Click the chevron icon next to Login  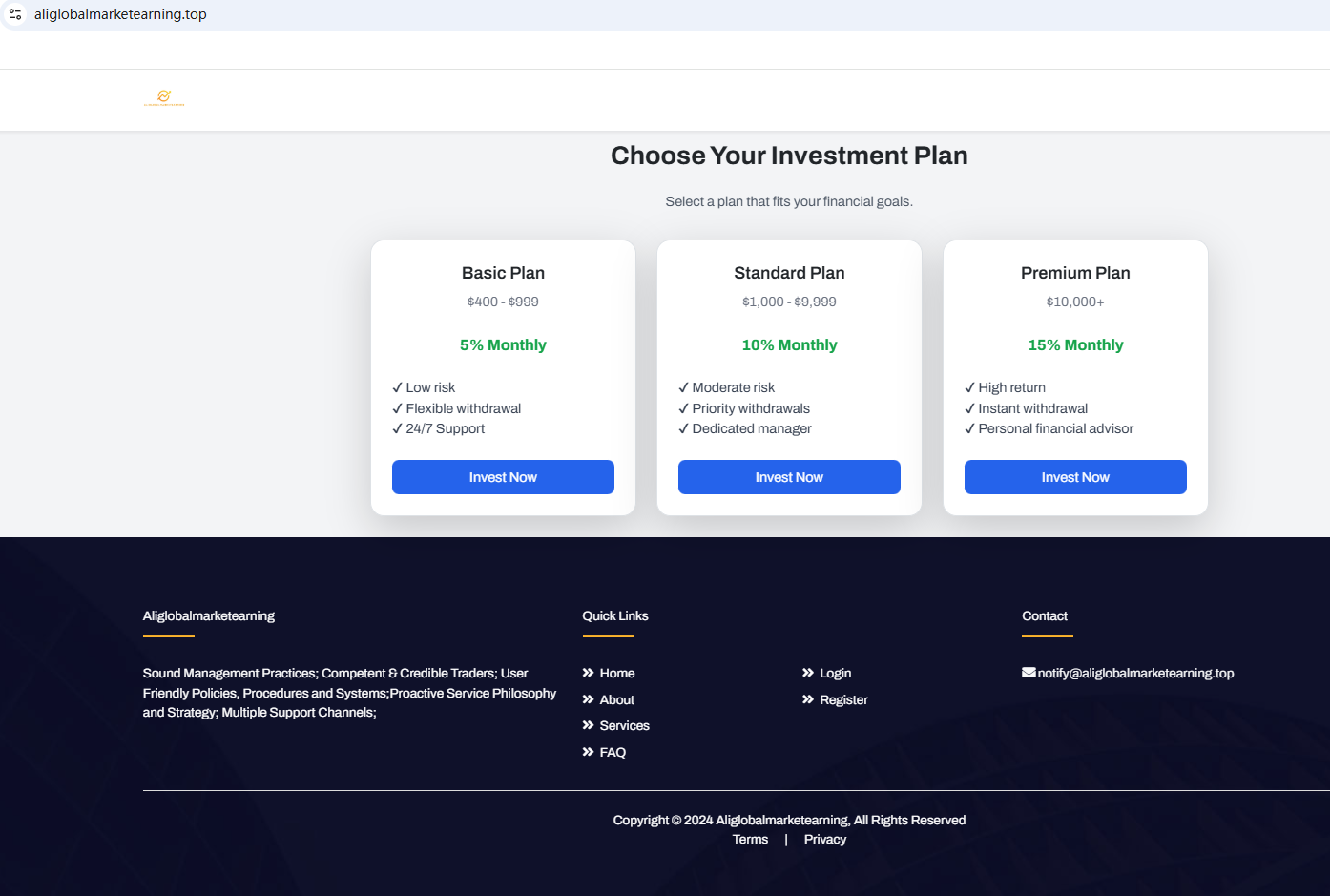[808, 673]
